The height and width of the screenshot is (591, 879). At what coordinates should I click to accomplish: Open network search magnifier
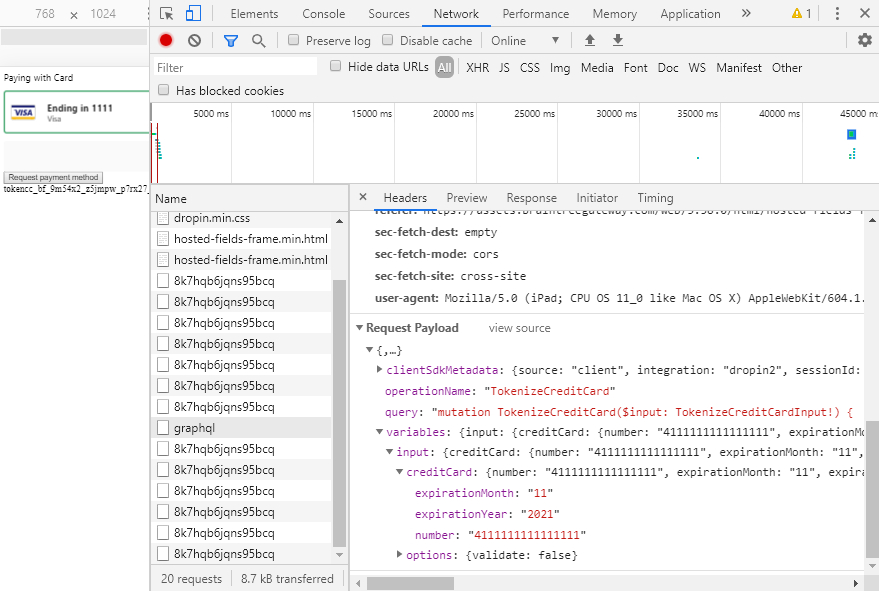coord(258,41)
